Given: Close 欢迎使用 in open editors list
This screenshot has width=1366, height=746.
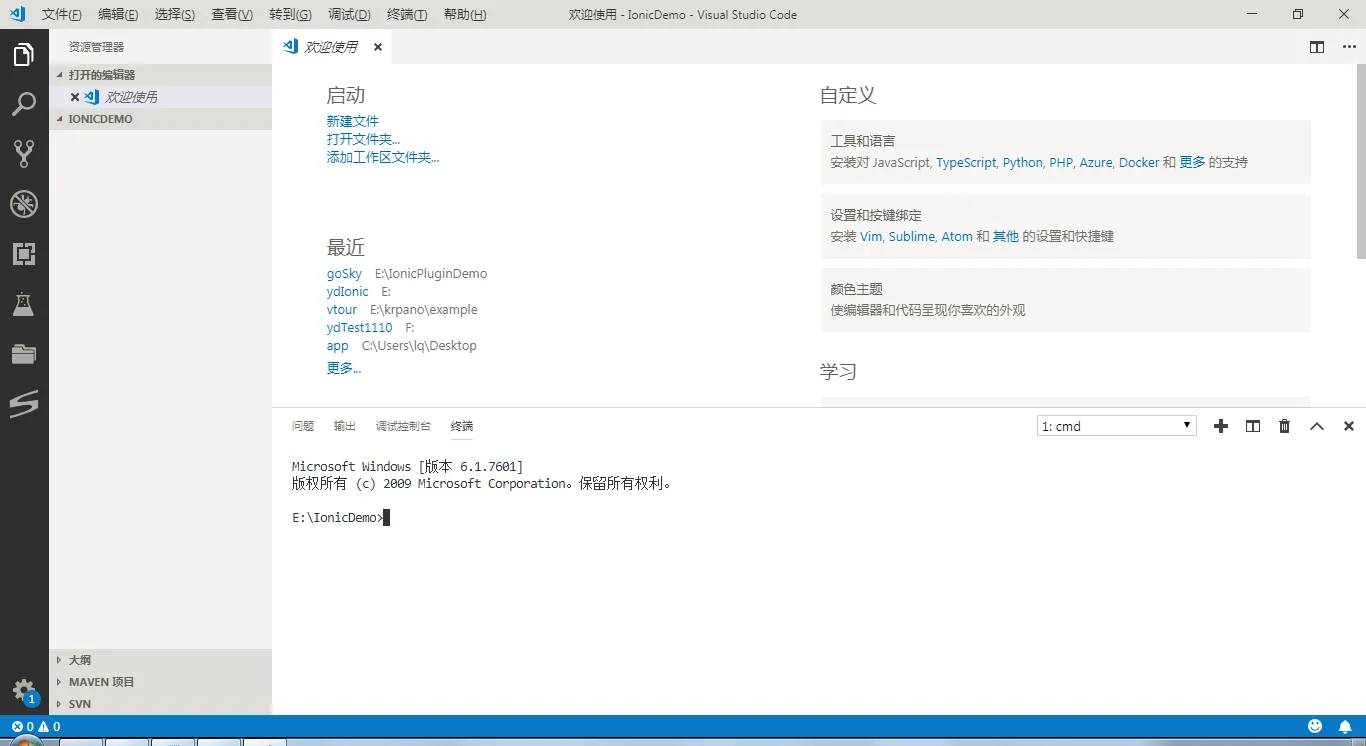Looking at the screenshot, I should (x=75, y=97).
